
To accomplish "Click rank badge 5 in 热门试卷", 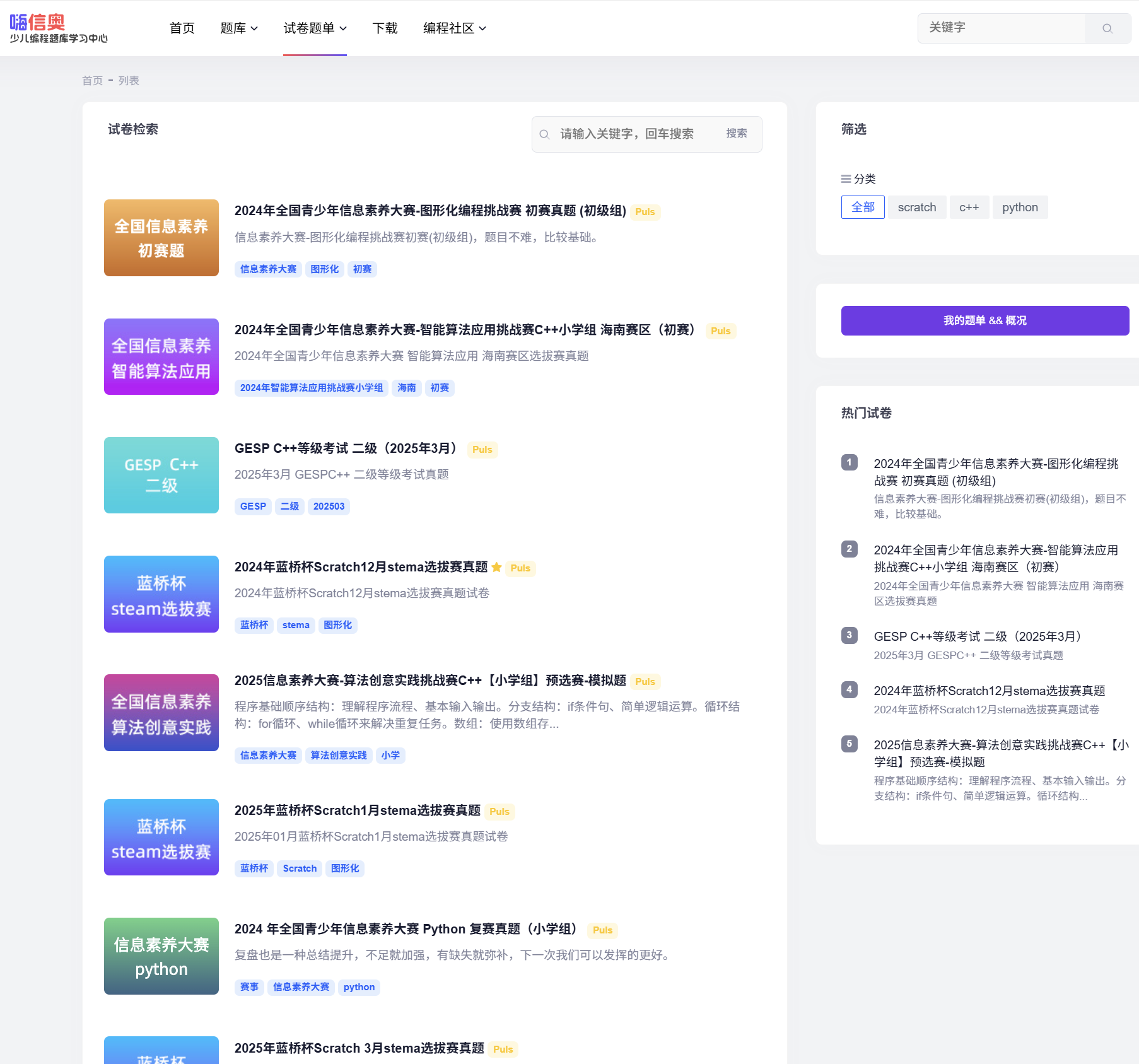I will [x=849, y=744].
